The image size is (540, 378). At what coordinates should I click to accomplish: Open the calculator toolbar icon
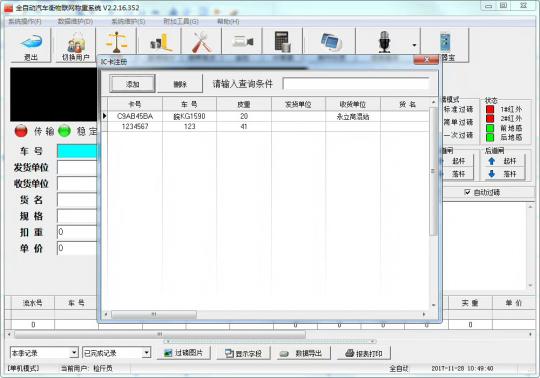[283, 42]
